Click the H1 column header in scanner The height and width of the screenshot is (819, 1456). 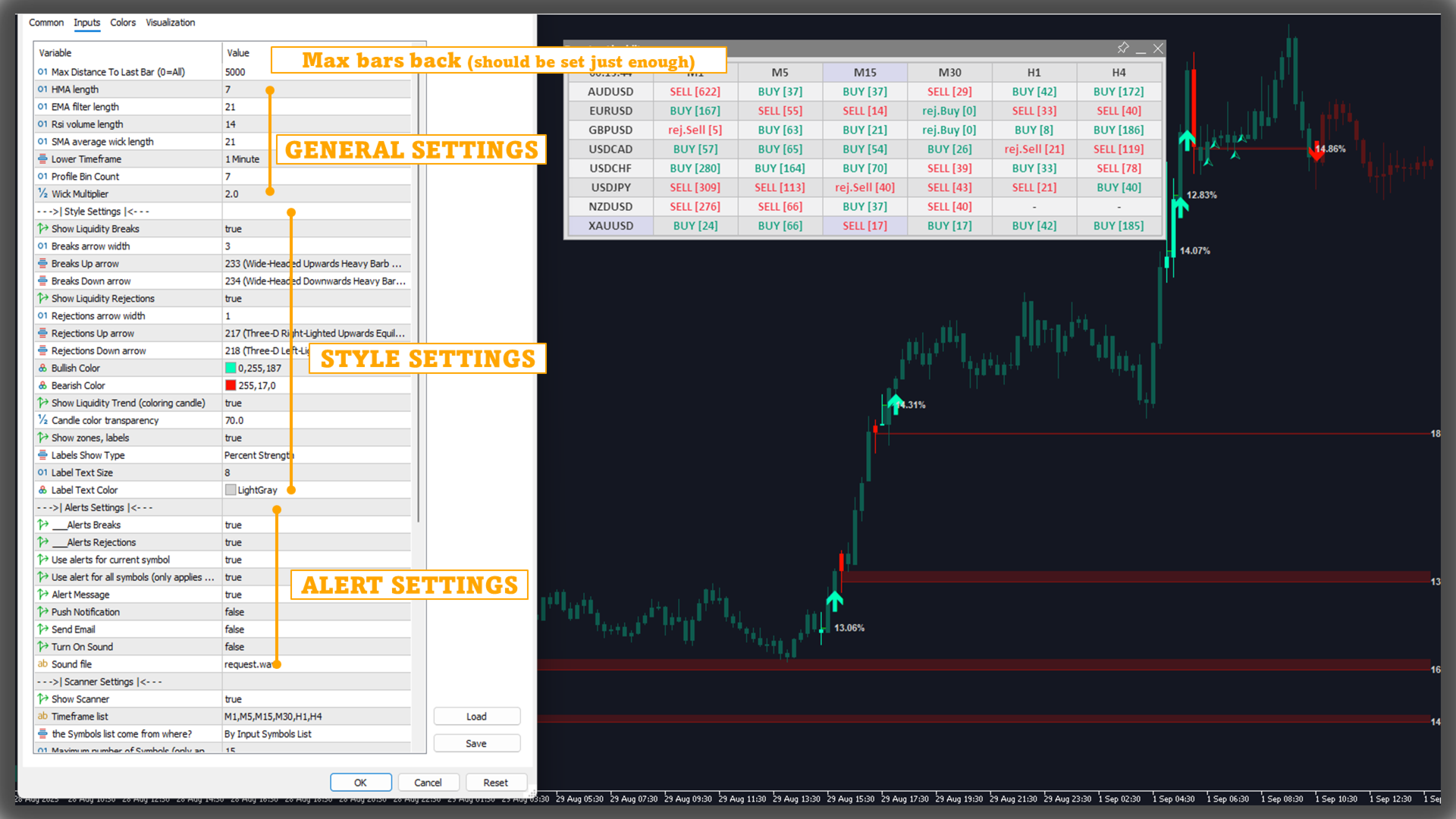point(1034,72)
